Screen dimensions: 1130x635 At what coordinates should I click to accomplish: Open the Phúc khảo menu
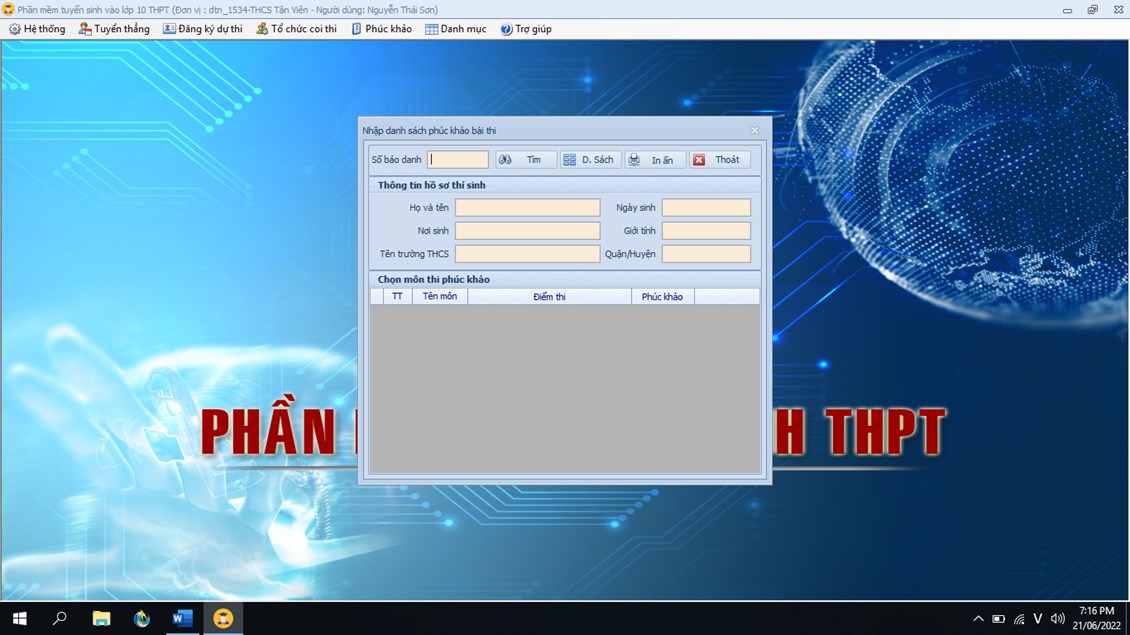coord(381,29)
